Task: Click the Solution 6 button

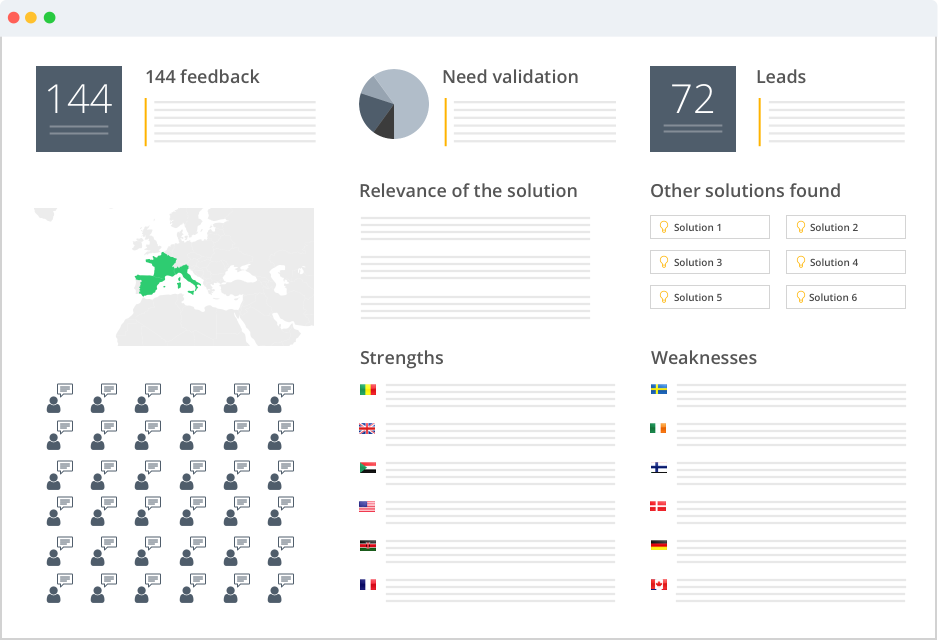Action: (x=845, y=298)
